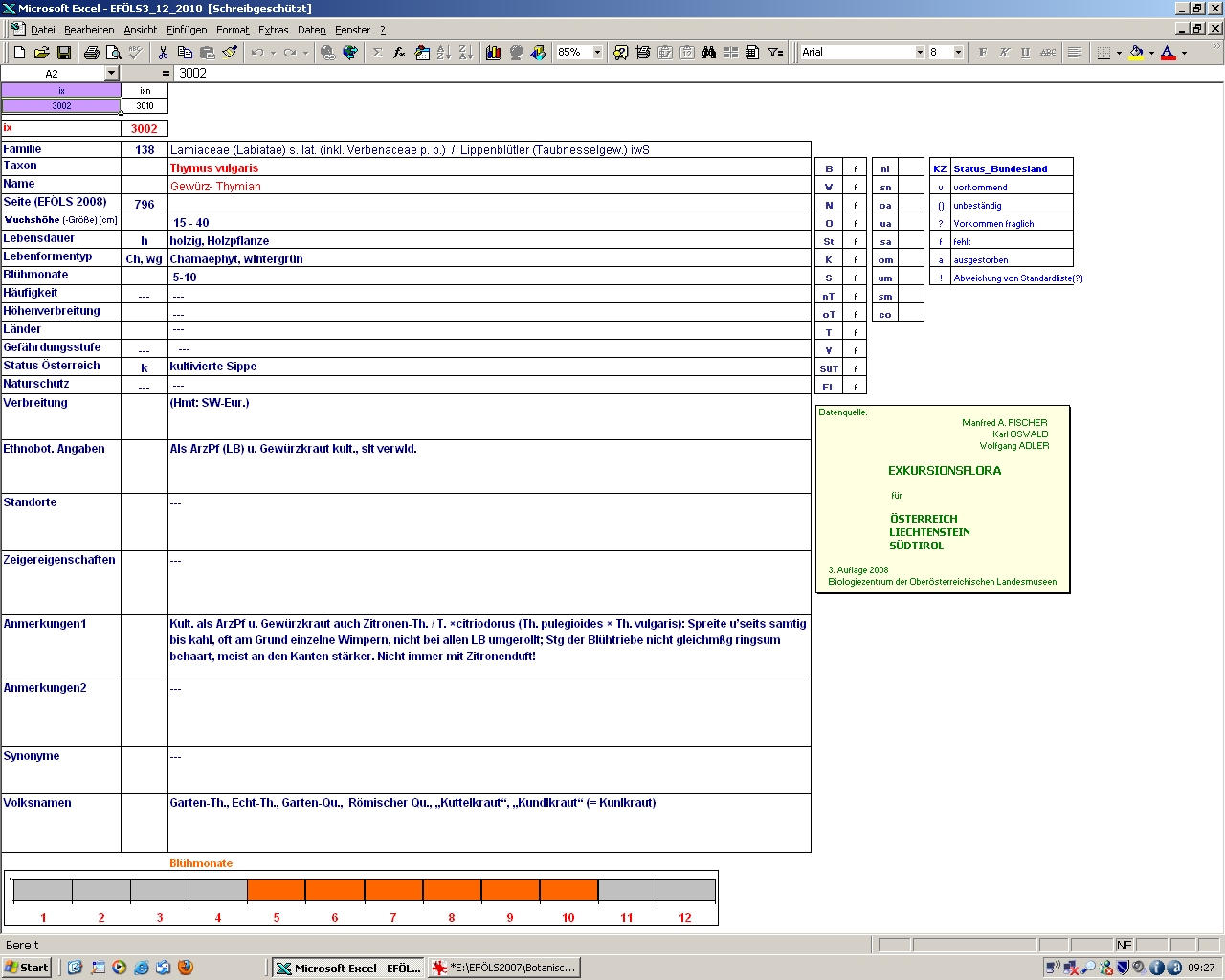The width and height of the screenshot is (1225, 980).
Task: Open the Arial font name dropdown
Action: tap(920, 53)
